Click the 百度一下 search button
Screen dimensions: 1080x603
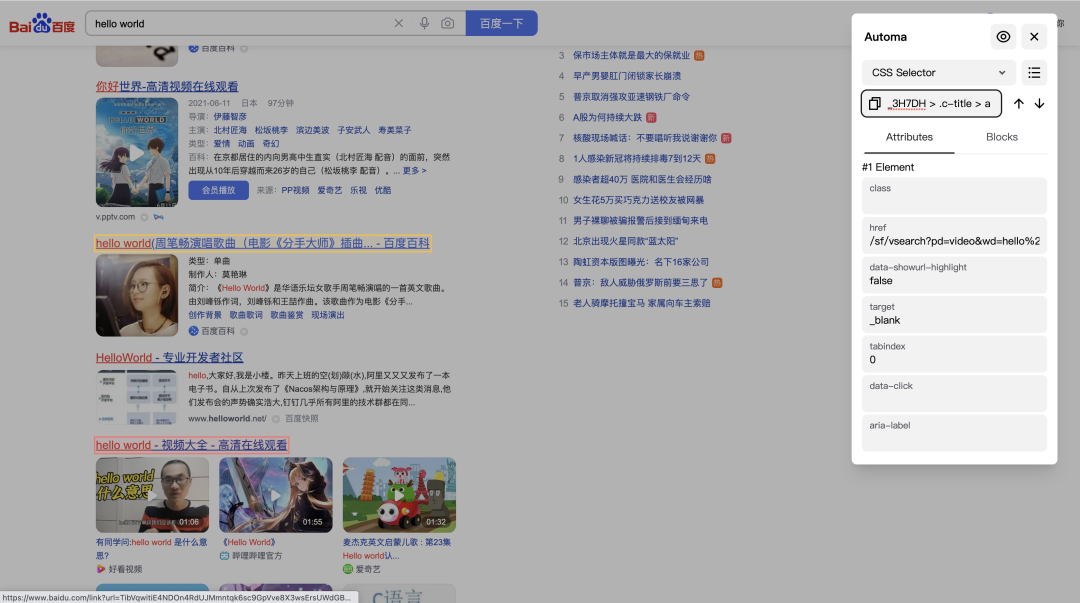(x=501, y=23)
